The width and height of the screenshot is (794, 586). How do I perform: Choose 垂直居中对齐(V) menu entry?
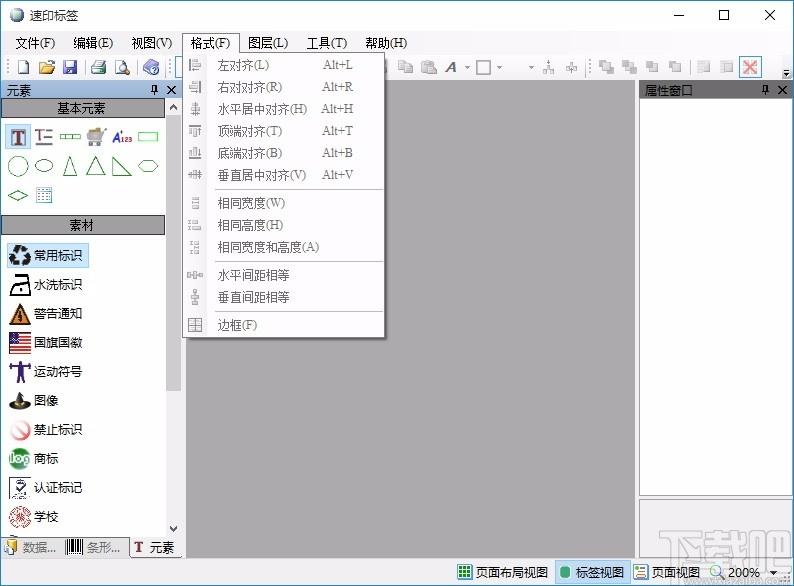pos(283,175)
